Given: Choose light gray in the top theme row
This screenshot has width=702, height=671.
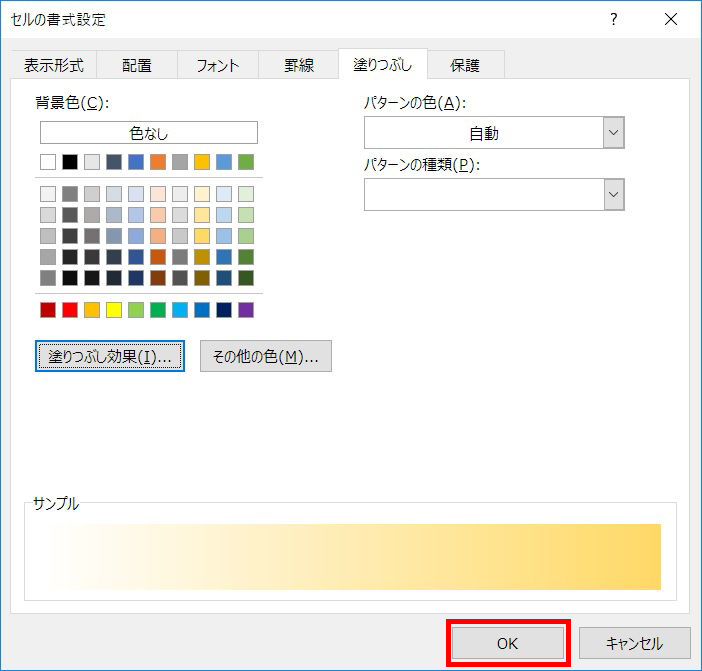Looking at the screenshot, I should point(92,162).
